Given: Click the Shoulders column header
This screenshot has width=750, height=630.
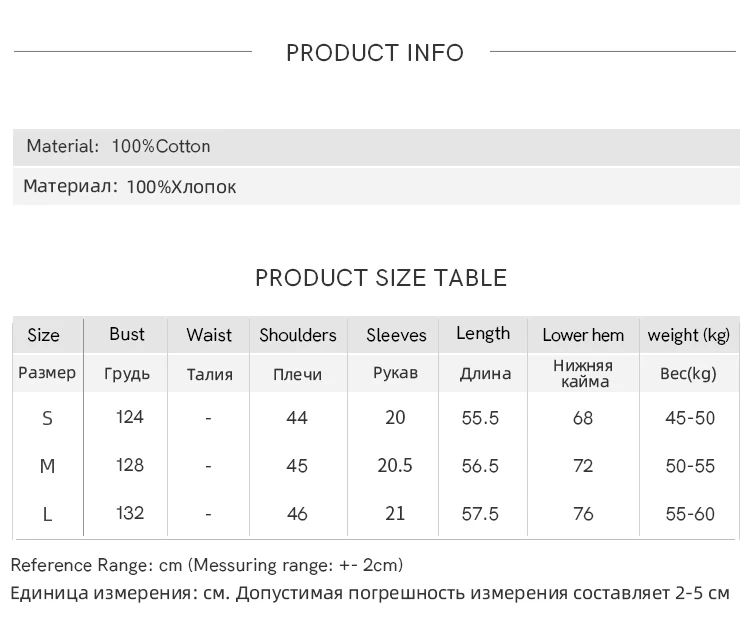Looking at the screenshot, I should point(298,335).
